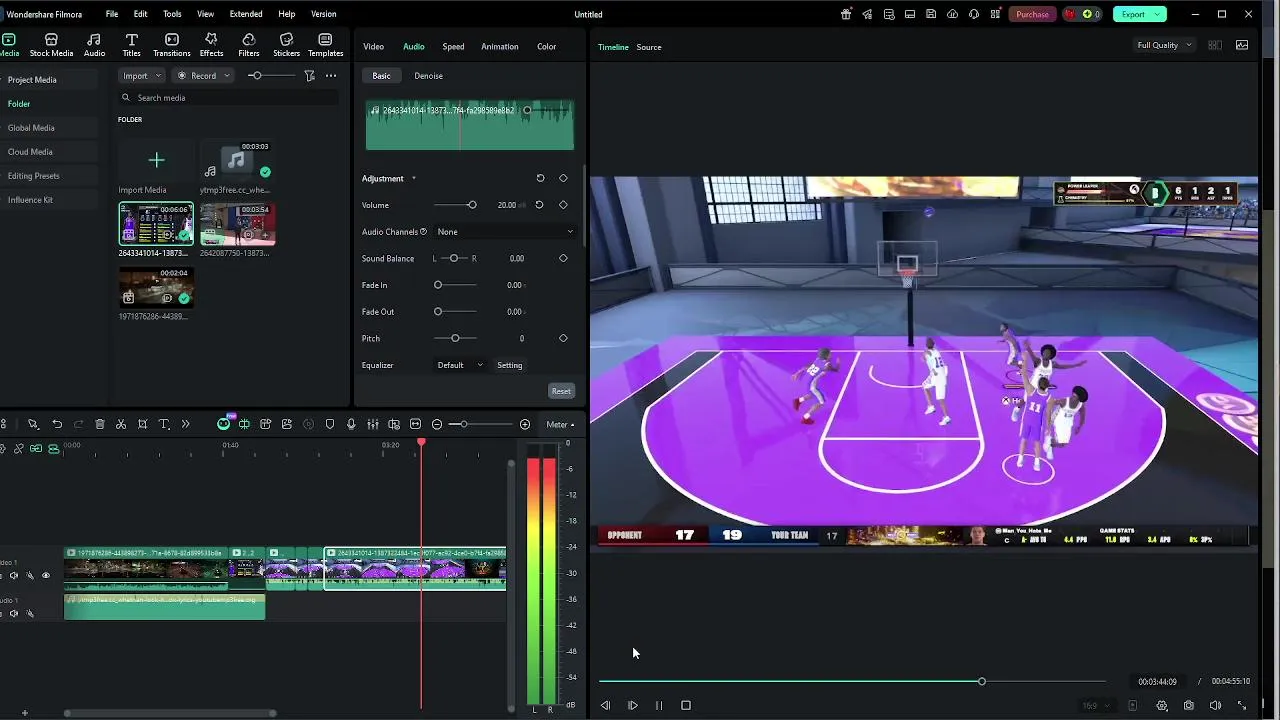The image size is (1280, 720).
Task: Click the Equalizer Setting button
Action: pos(510,365)
